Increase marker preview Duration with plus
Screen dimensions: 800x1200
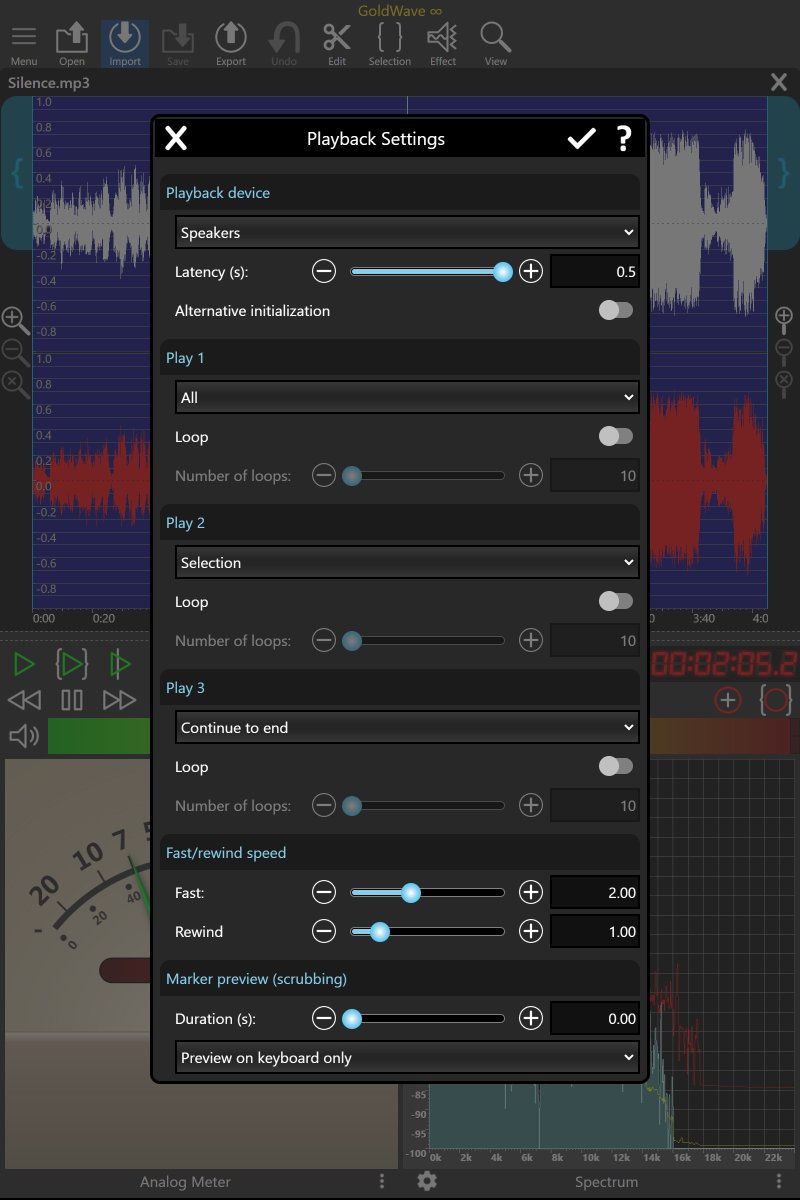point(531,1019)
